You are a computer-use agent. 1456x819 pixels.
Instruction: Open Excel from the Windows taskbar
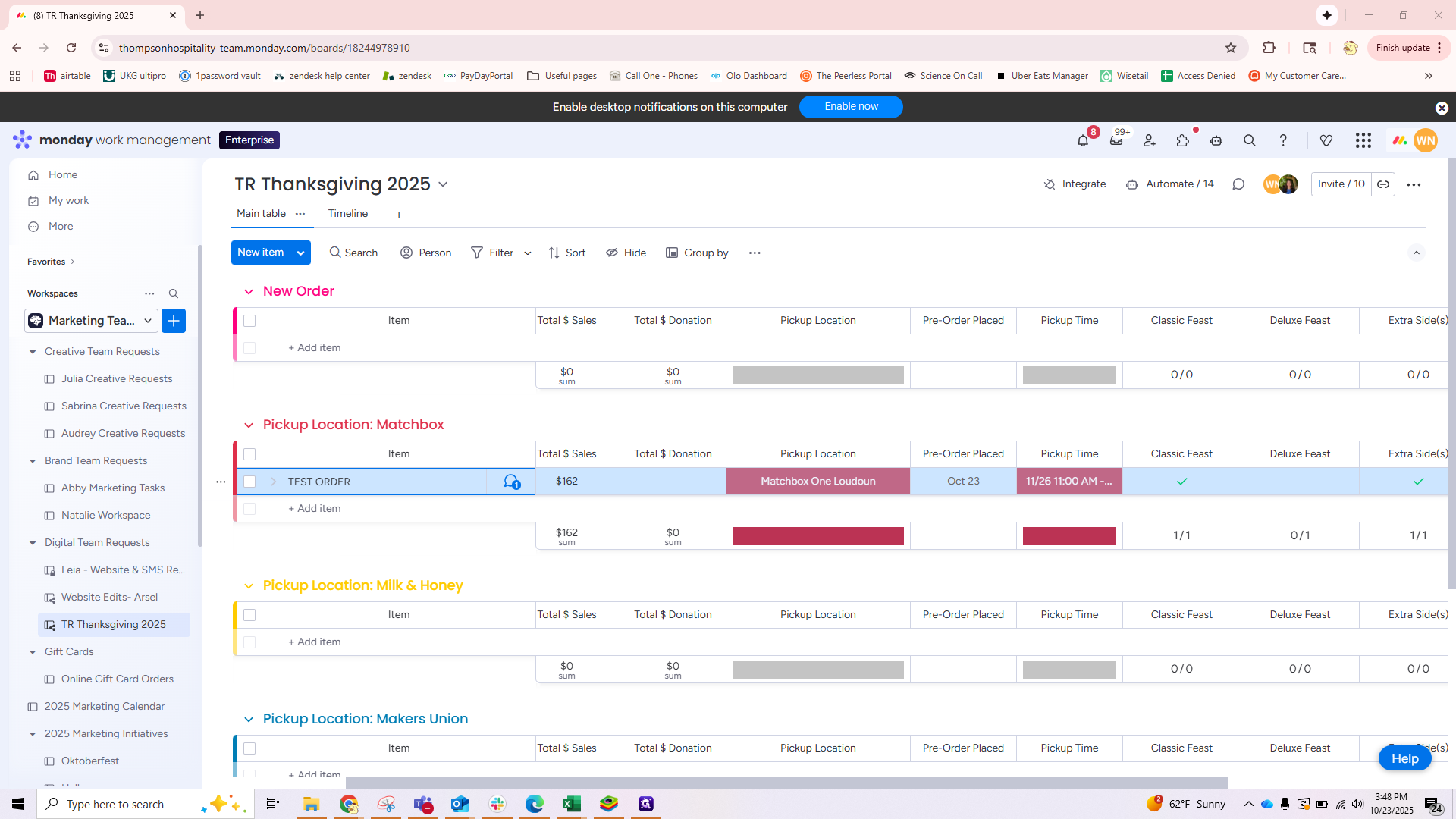tap(572, 804)
